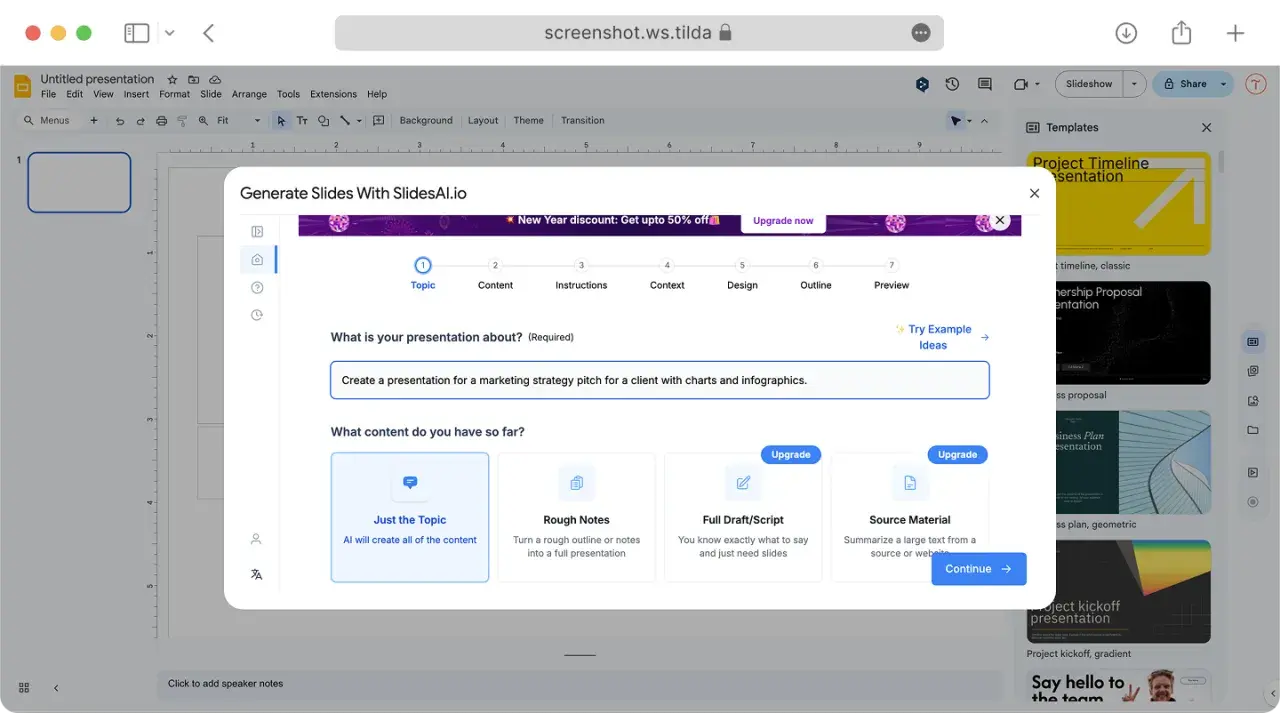Open the Insert menu in Google Slides
The width and height of the screenshot is (1280, 713).
[x=137, y=94]
